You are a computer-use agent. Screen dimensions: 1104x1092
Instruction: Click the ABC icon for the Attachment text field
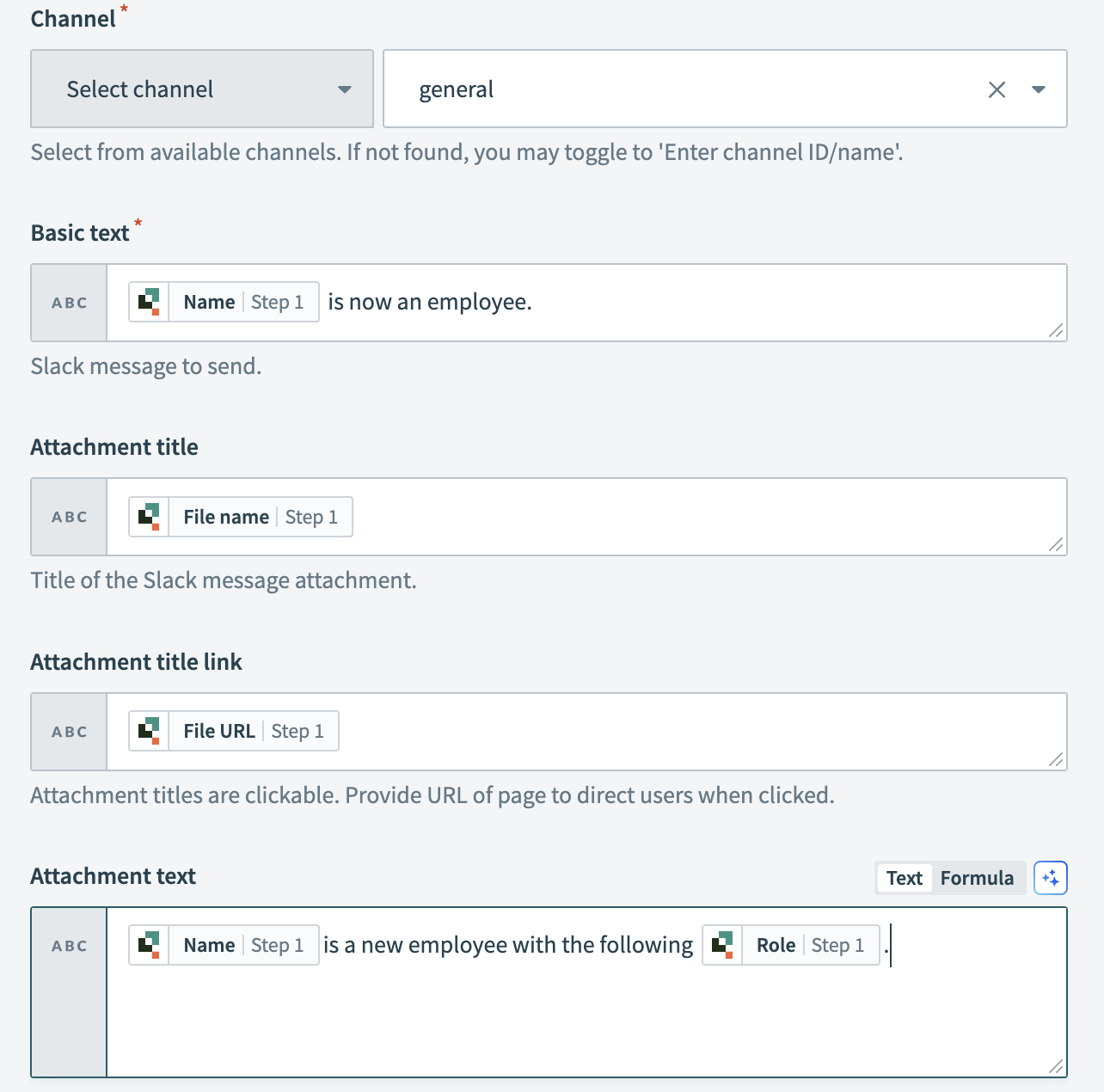[69, 945]
